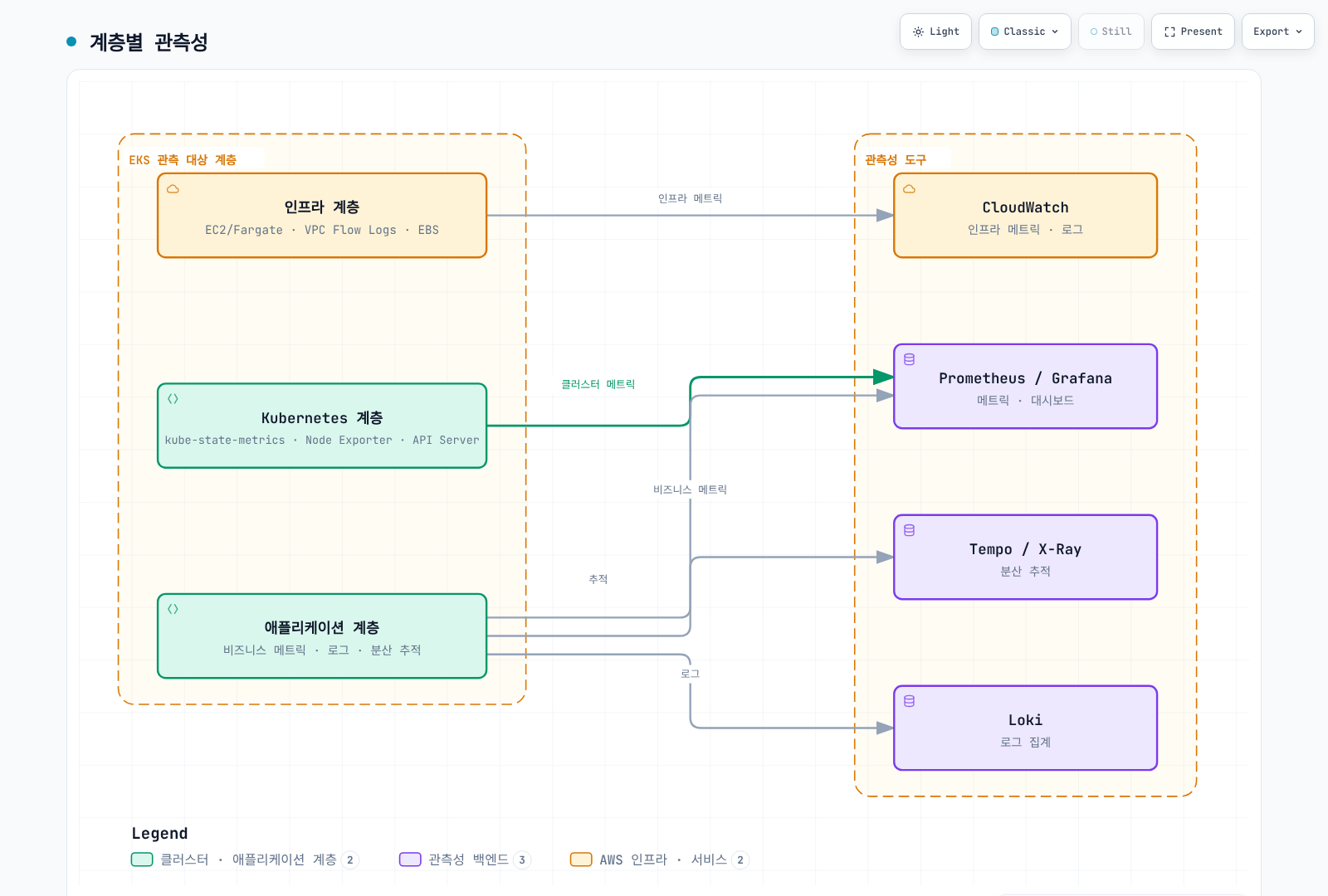Select the Prometheus / Grafana node title
The height and width of the screenshot is (896, 1328).
1025,378
